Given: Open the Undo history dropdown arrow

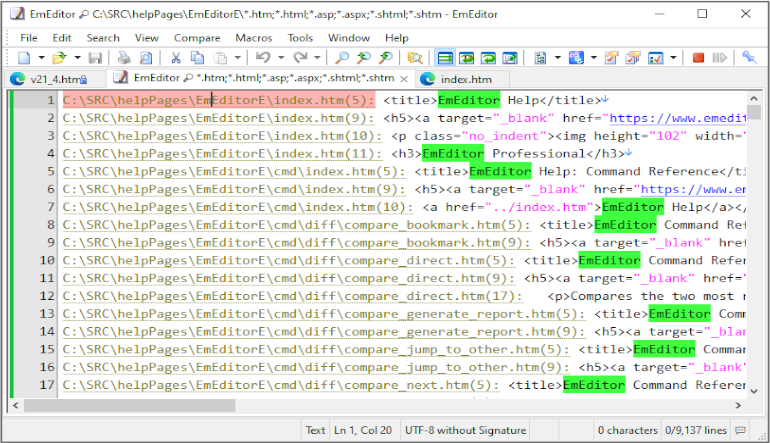Looking at the screenshot, I should pyautogui.click(x=281, y=58).
